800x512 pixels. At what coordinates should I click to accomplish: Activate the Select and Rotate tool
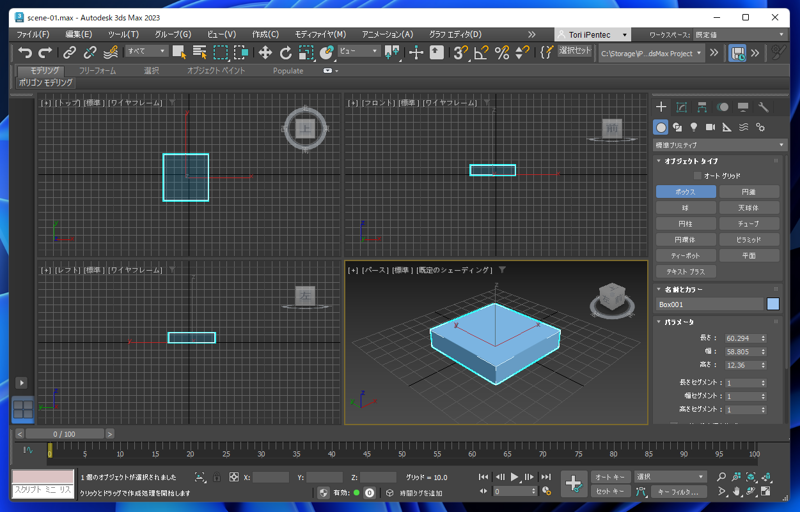[x=285, y=52]
